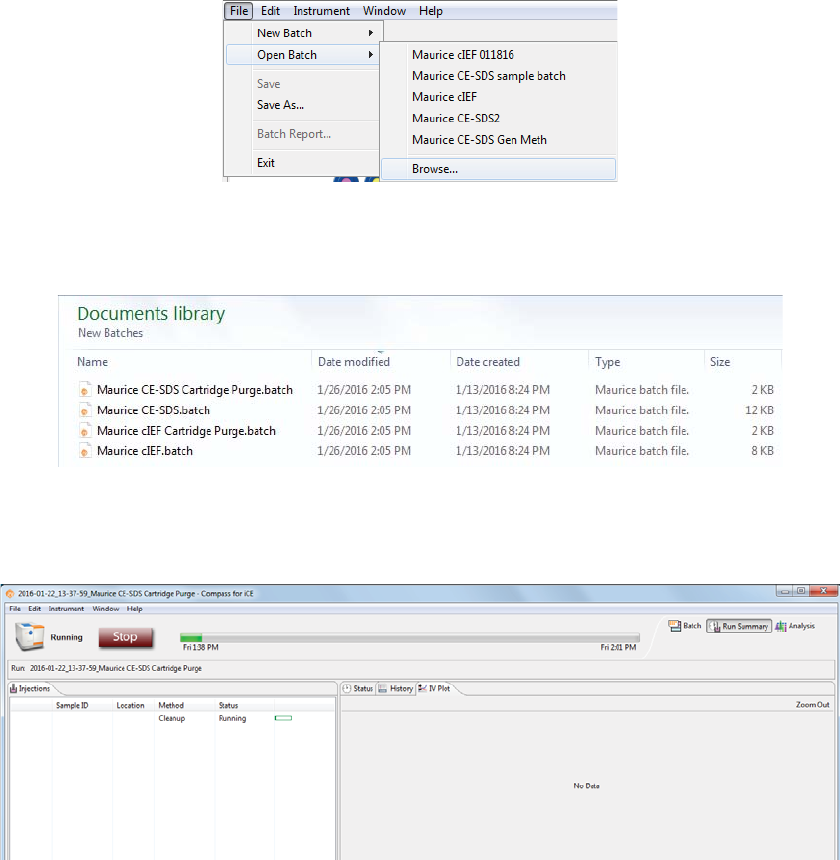Sort files by the Type column header
Viewport: 840px width, 860px height.
[608, 362]
